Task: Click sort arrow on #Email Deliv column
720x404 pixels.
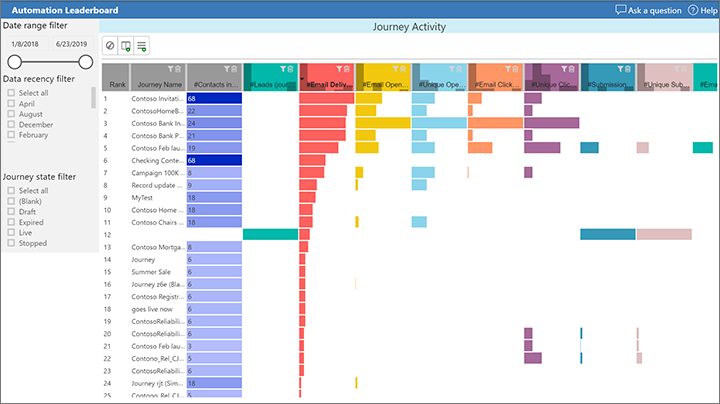Action: coord(302,79)
